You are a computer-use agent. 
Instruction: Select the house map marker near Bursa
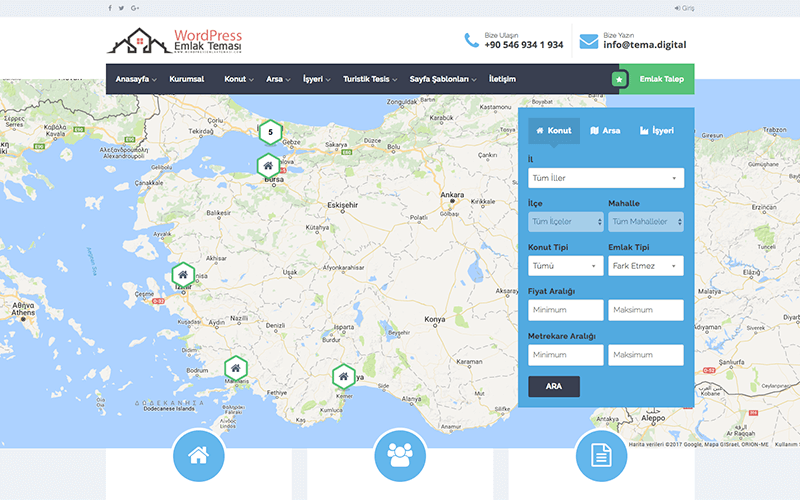[268, 166]
